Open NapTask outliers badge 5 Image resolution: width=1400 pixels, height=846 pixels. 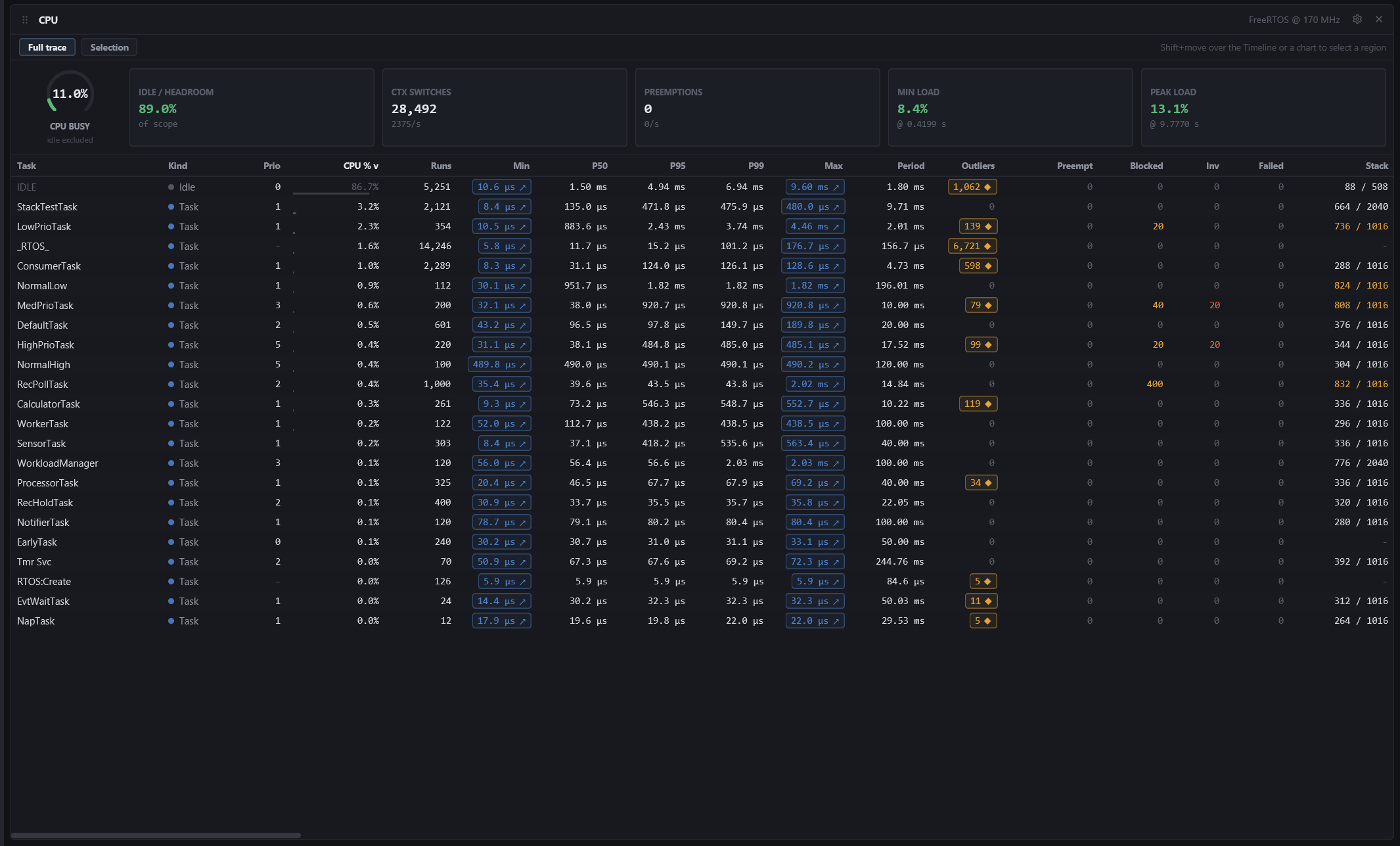(x=983, y=621)
